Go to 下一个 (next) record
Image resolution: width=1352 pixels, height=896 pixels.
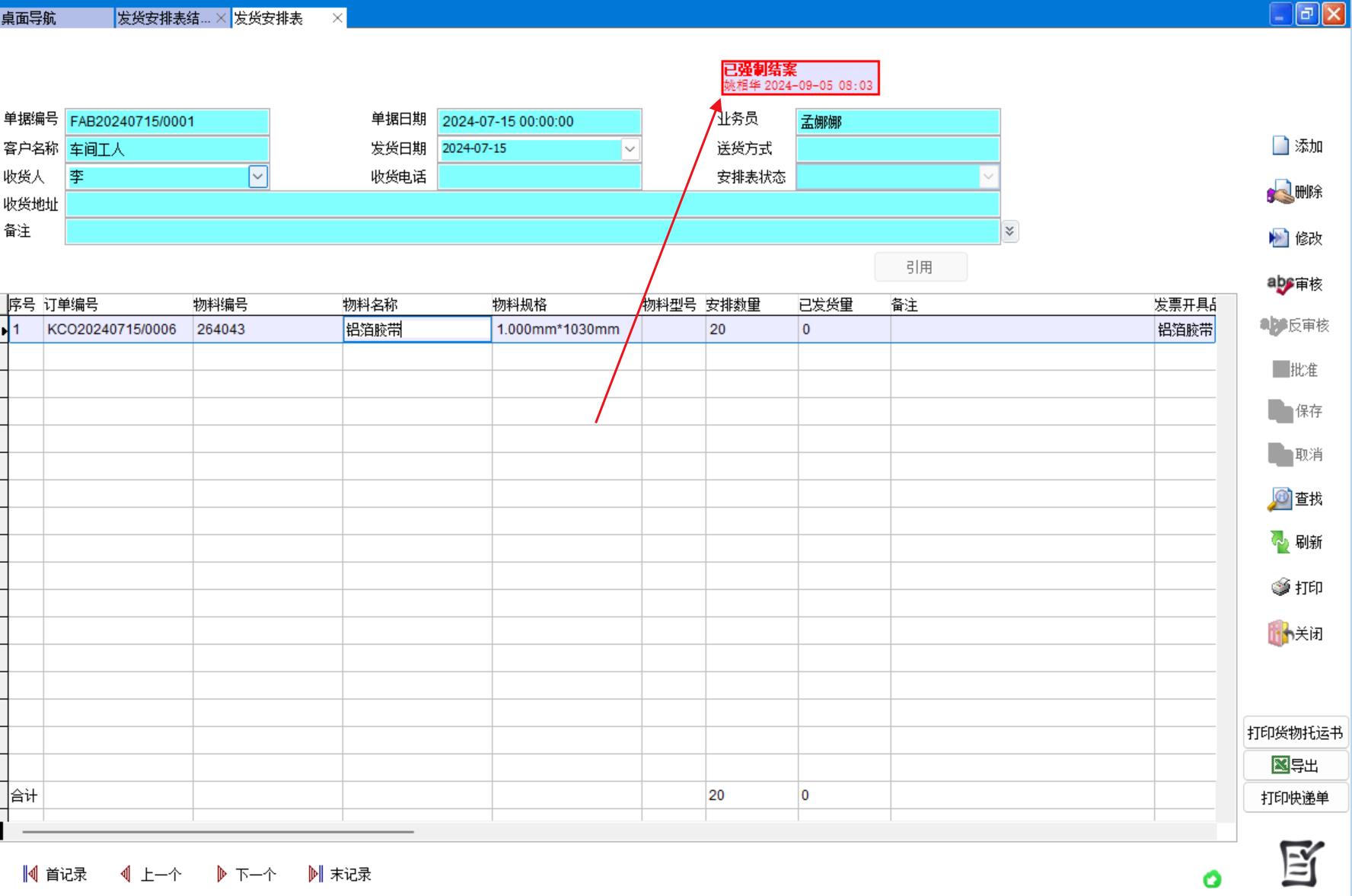pyautogui.click(x=246, y=875)
